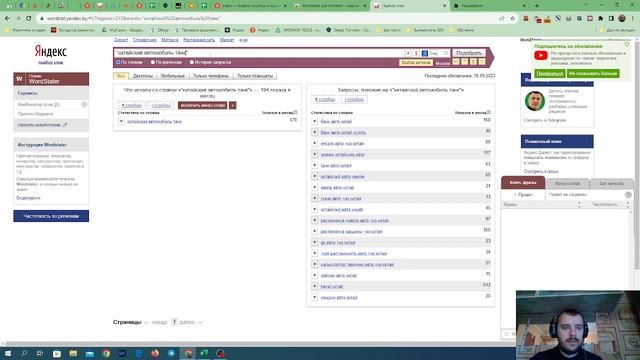The width and height of the screenshot is (640, 360).
Task: Open Смотреть статью link
Action: [541, 171]
